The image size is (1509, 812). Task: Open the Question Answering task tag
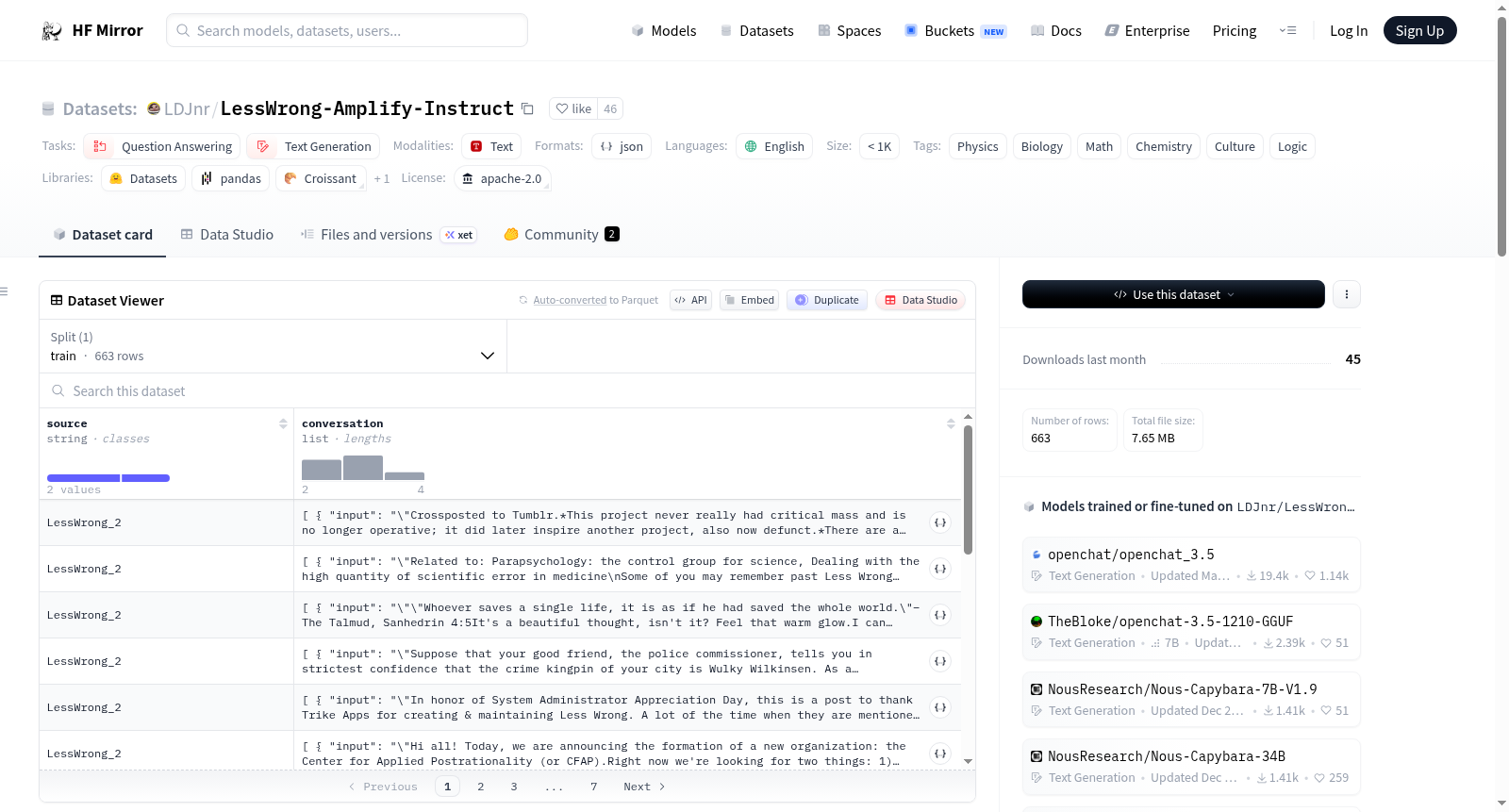162,146
